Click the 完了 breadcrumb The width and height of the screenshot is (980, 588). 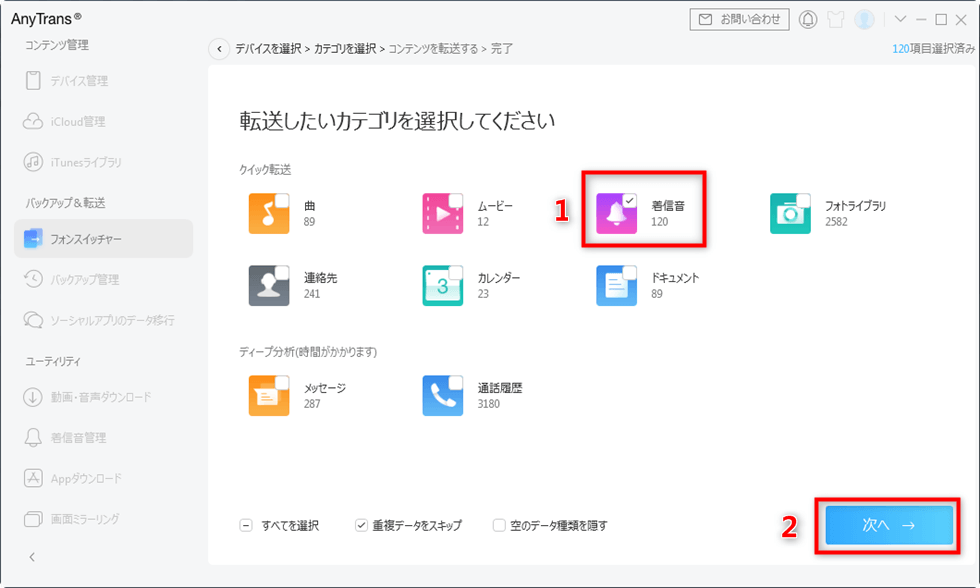pos(501,49)
